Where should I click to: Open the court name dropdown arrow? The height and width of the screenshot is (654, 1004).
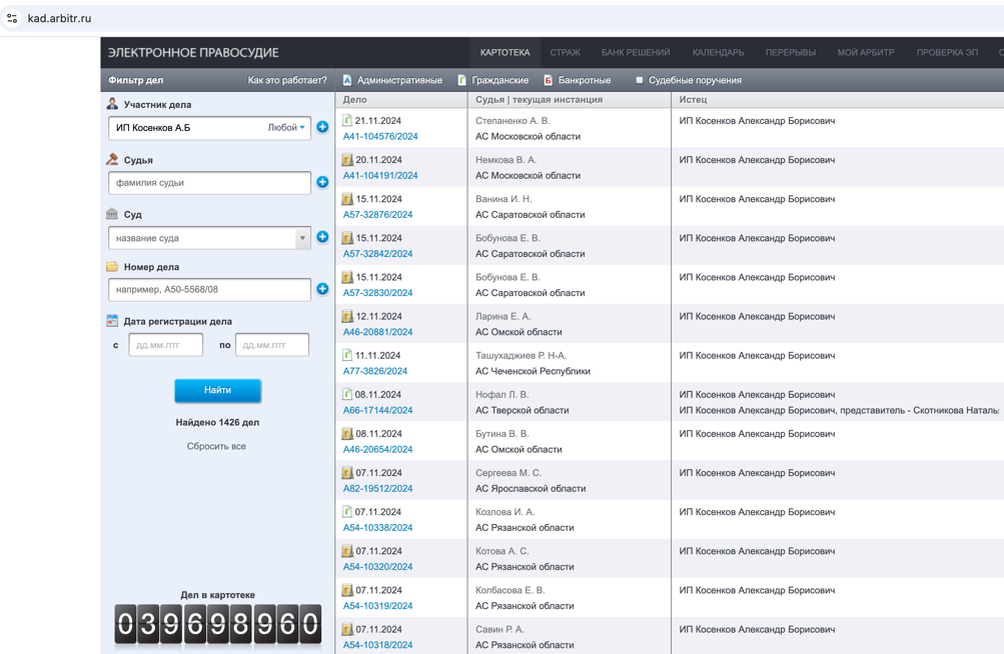tap(303, 238)
